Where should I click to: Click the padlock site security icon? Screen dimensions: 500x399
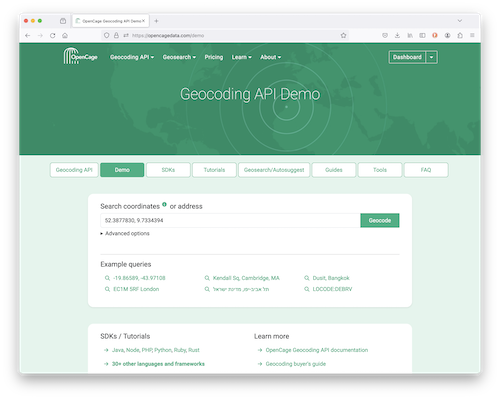116,35
